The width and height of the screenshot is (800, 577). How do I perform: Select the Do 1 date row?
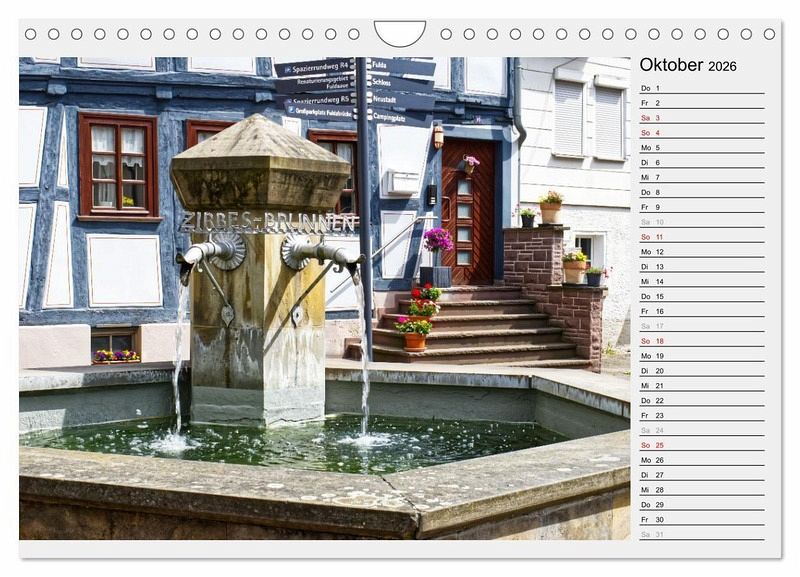pyautogui.click(x=701, y=88)
